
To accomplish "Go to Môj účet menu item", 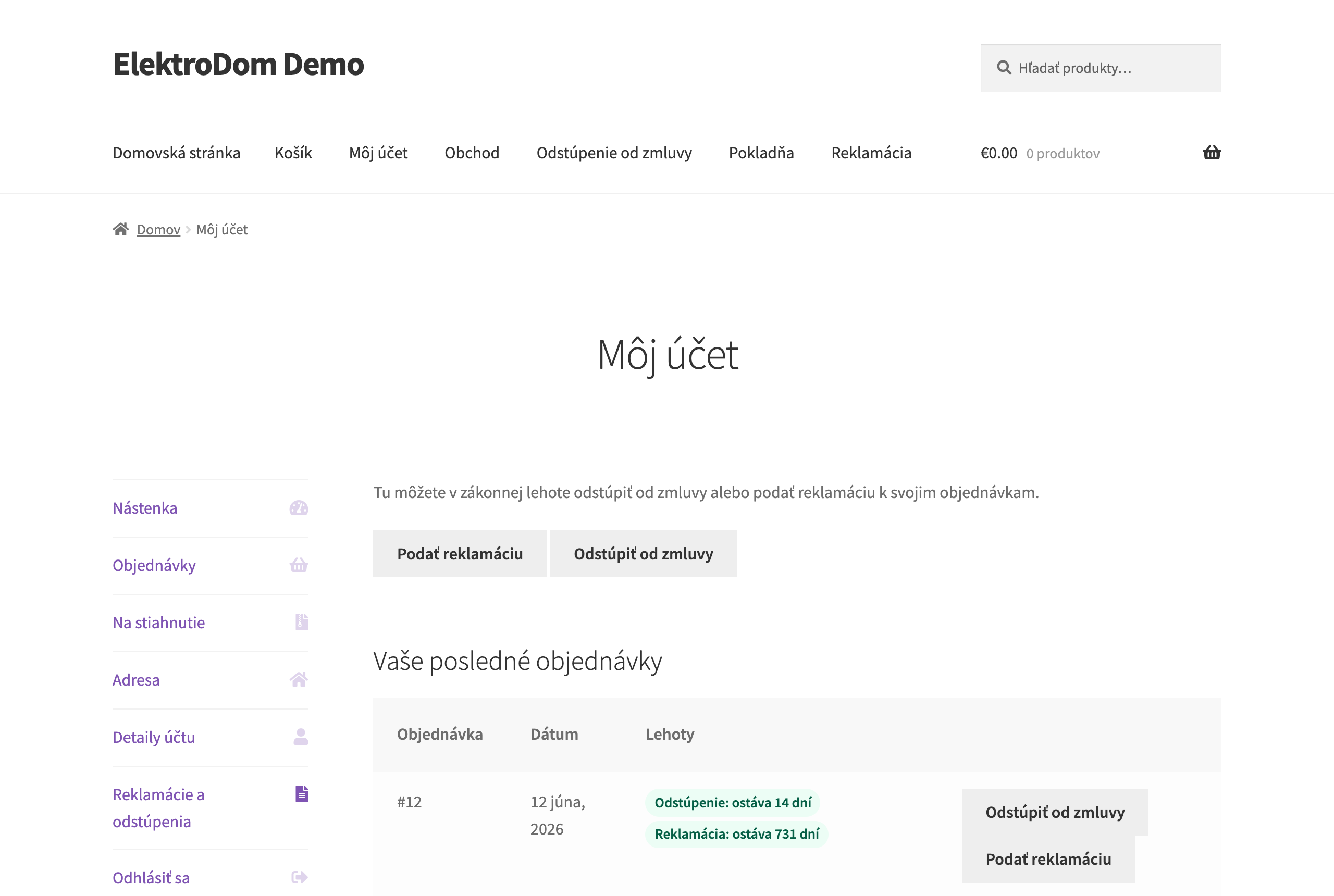I will [x=378, y=153].
